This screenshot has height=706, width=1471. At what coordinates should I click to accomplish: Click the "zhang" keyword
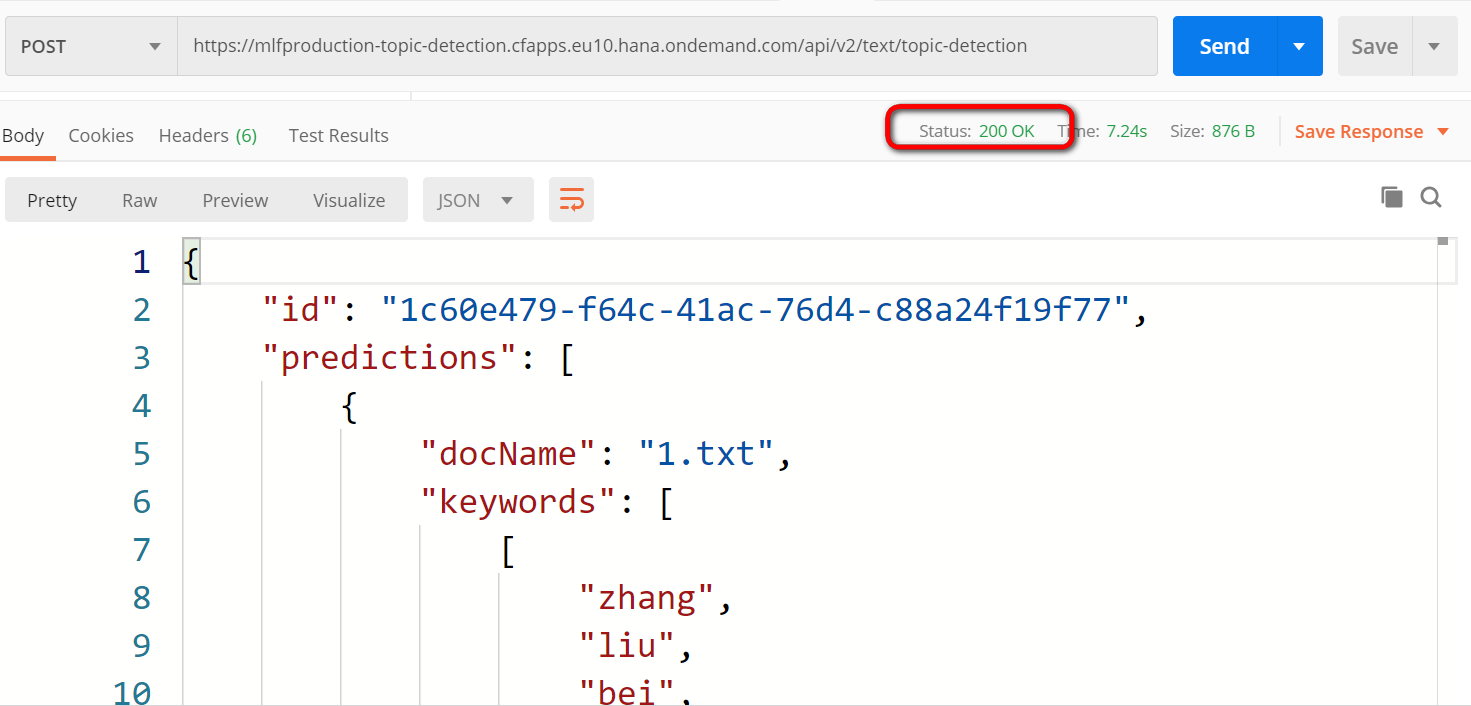click(647, 597)
